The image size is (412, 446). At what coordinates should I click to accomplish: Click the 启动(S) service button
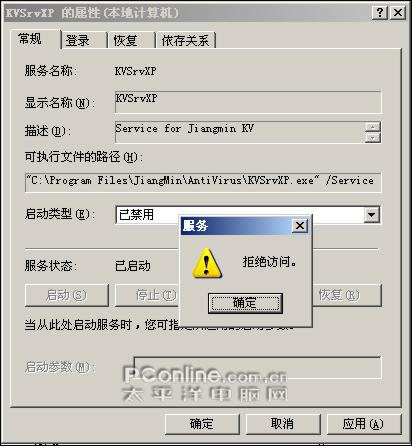point(67,295)
